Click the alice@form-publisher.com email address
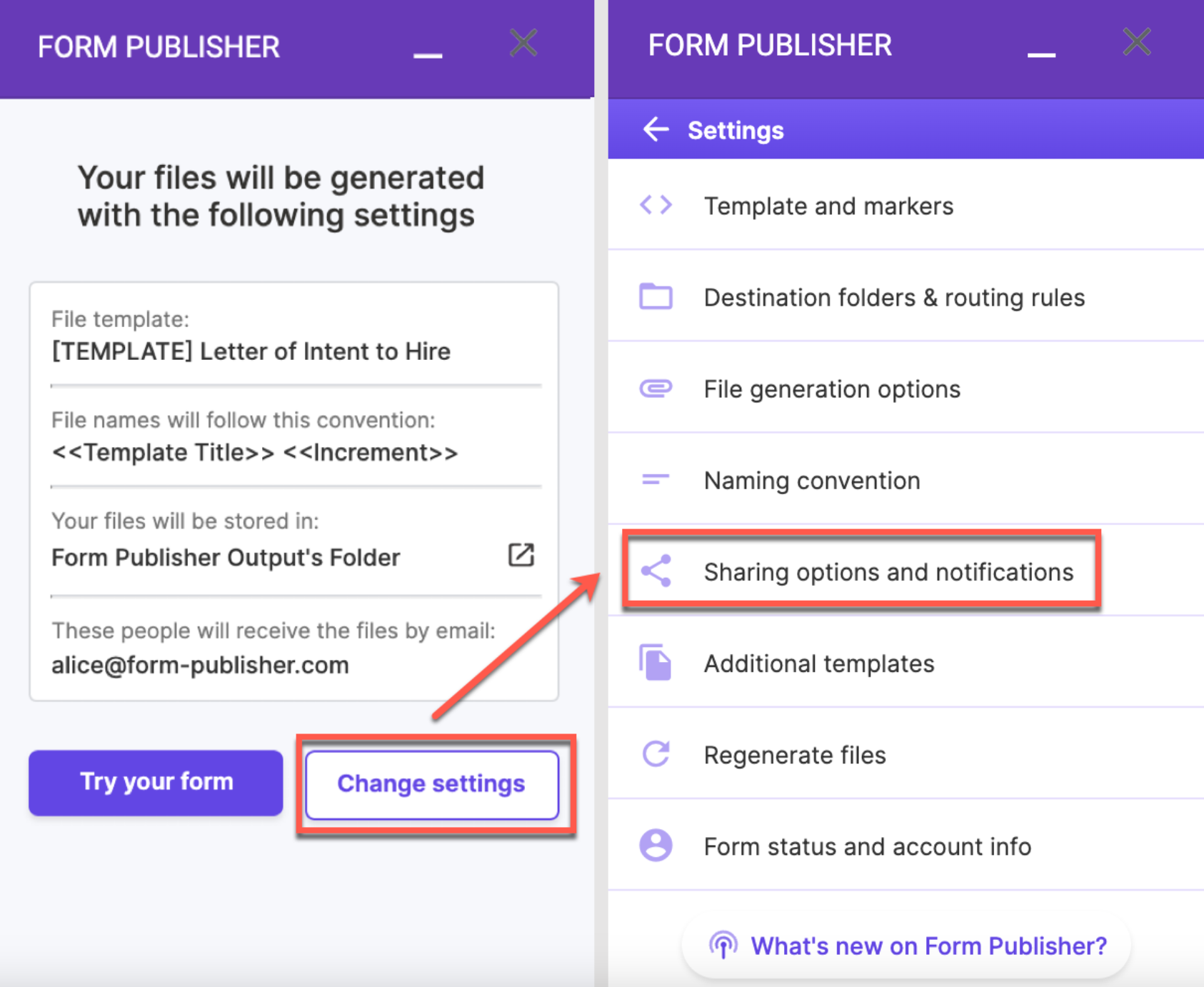 point(200,665)
